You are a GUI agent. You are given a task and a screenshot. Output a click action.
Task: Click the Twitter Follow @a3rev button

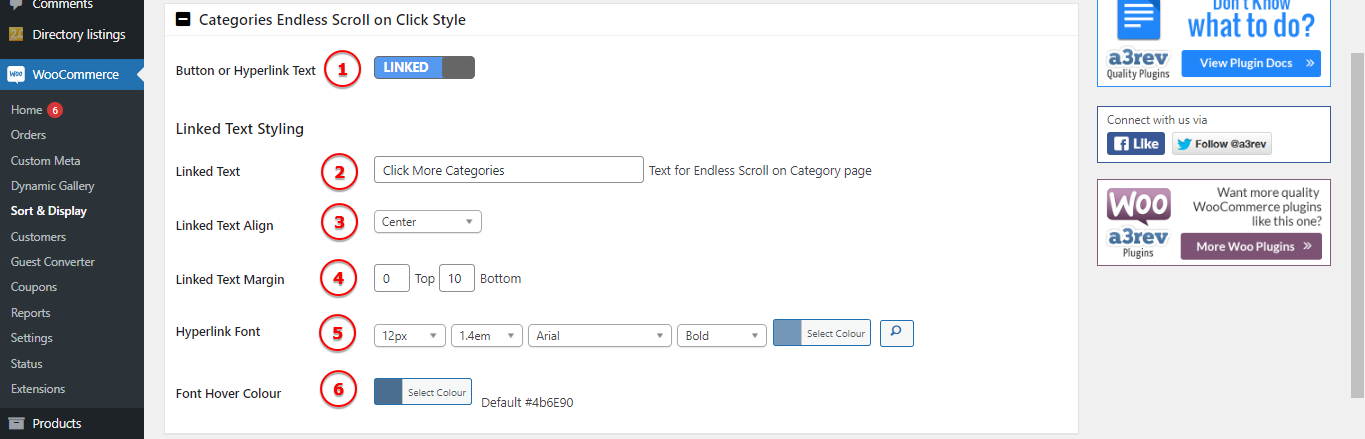(x=1221, y=144)
